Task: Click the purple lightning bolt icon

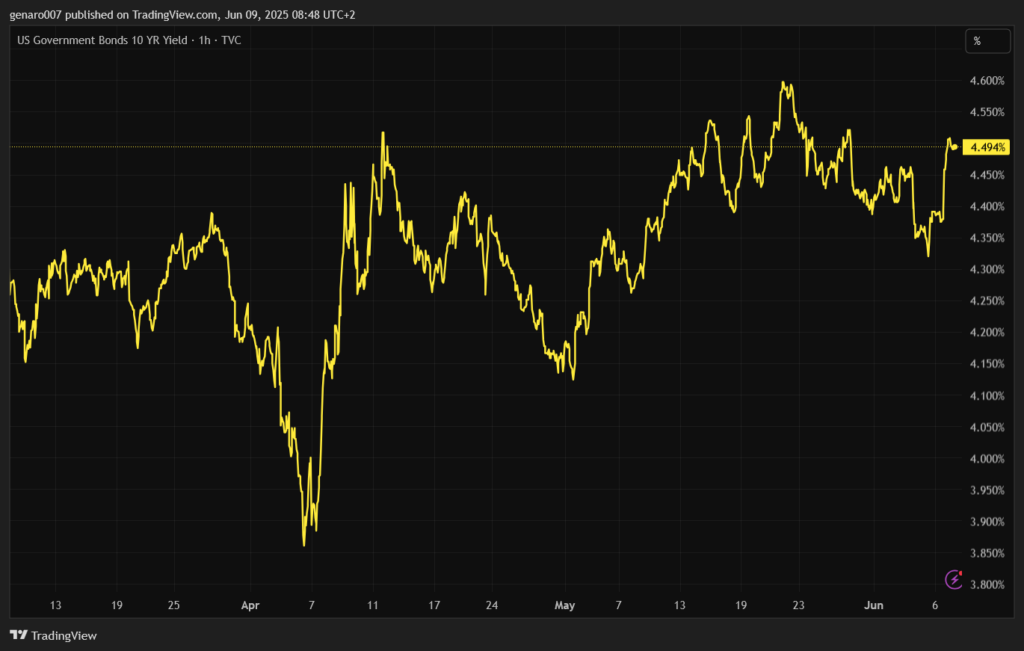Action: click(955, 579)
